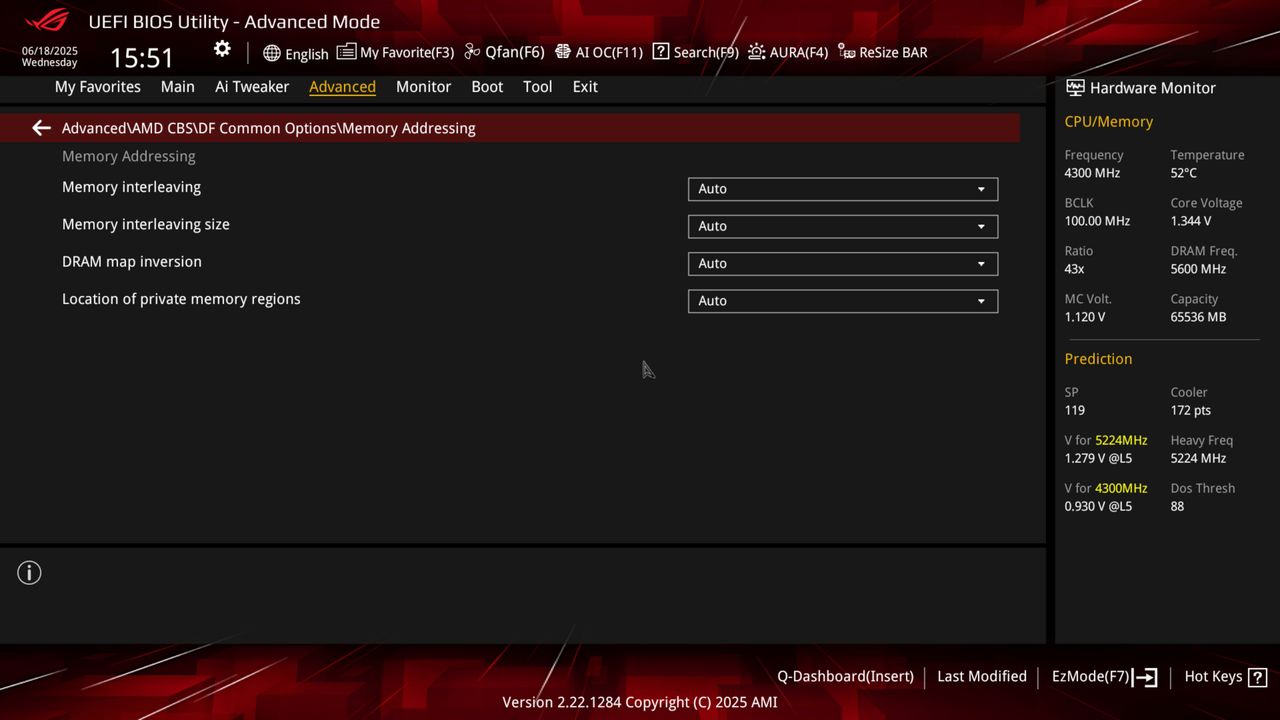The image size is (1280, 720).
Task: View Last Modified settings list
Action: (x=981, y=676)
